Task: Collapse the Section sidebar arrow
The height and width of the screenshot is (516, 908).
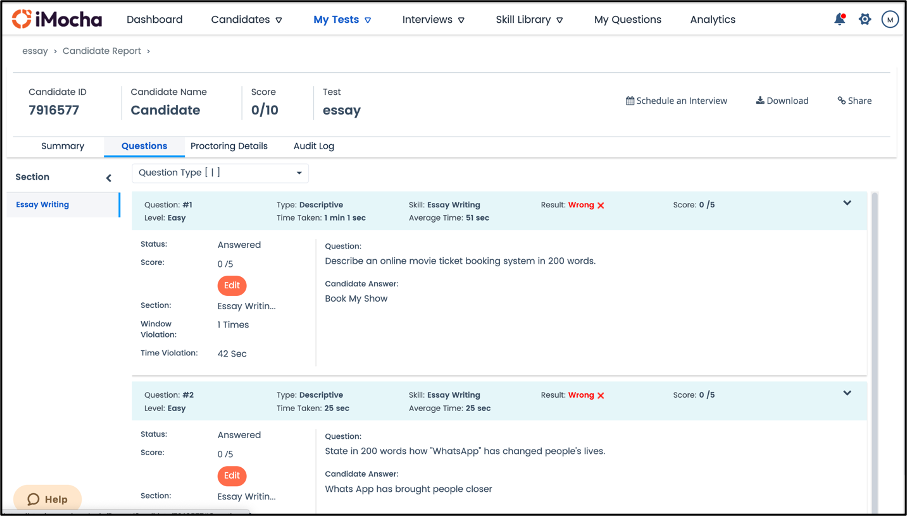Action: [108, 178]
